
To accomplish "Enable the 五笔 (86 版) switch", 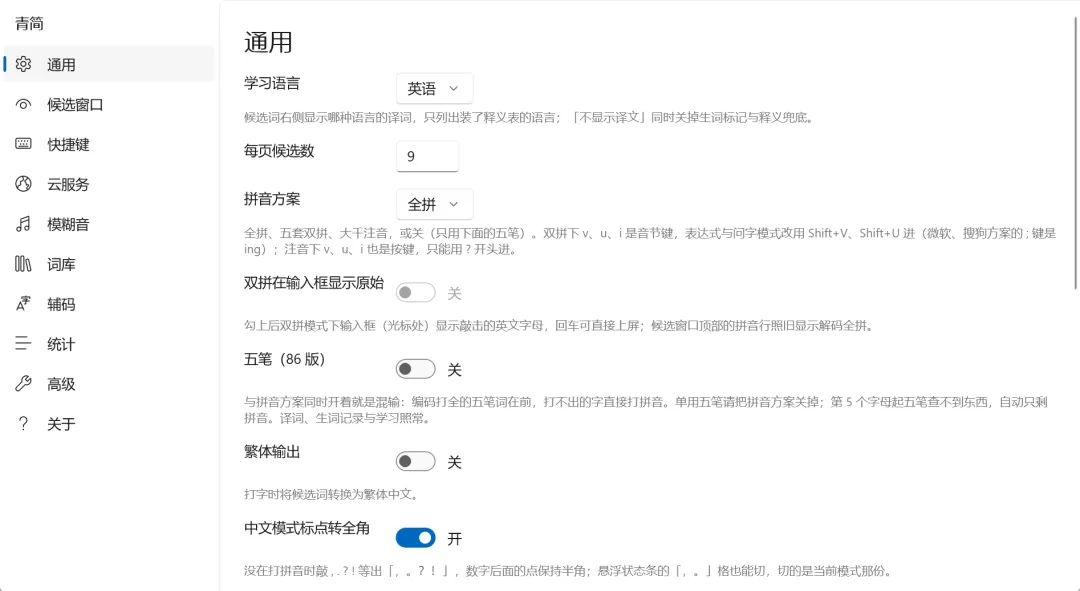I will click(x=415, y=369).
